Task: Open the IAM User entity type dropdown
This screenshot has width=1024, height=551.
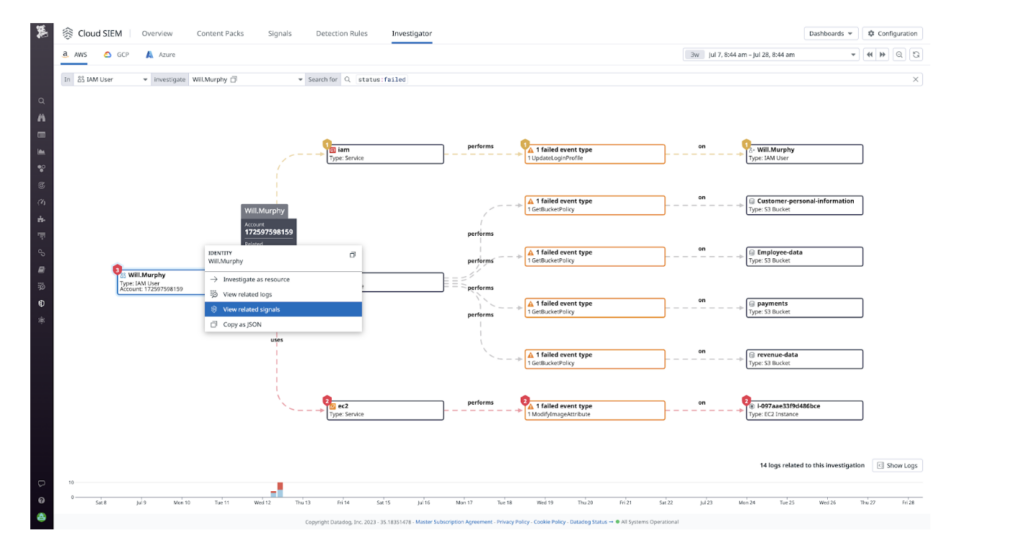Action: (112, 80)
